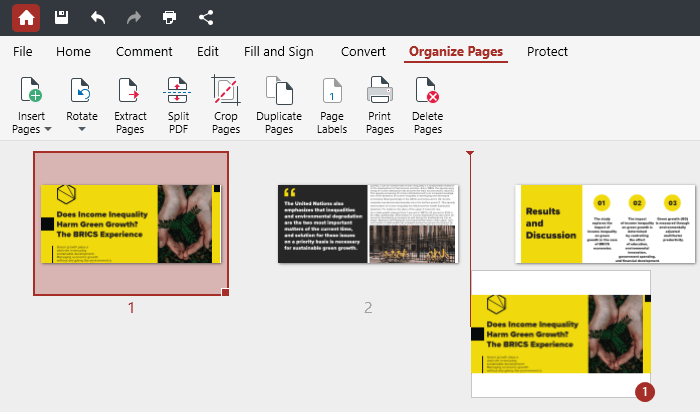Activate the Crop Pages tool

[x=226, y=105]
